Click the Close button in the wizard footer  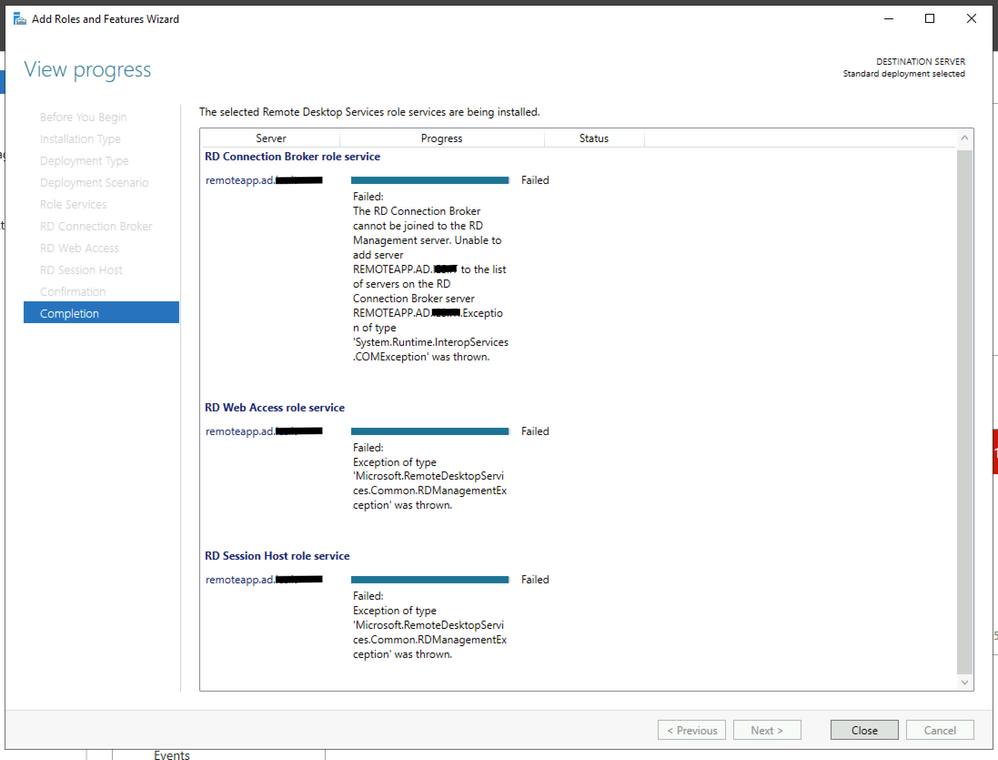point(864,730)
